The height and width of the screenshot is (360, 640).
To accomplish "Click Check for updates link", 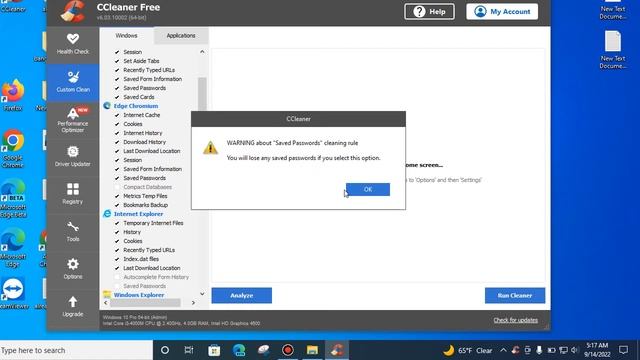I will click(x=516, y=320).
